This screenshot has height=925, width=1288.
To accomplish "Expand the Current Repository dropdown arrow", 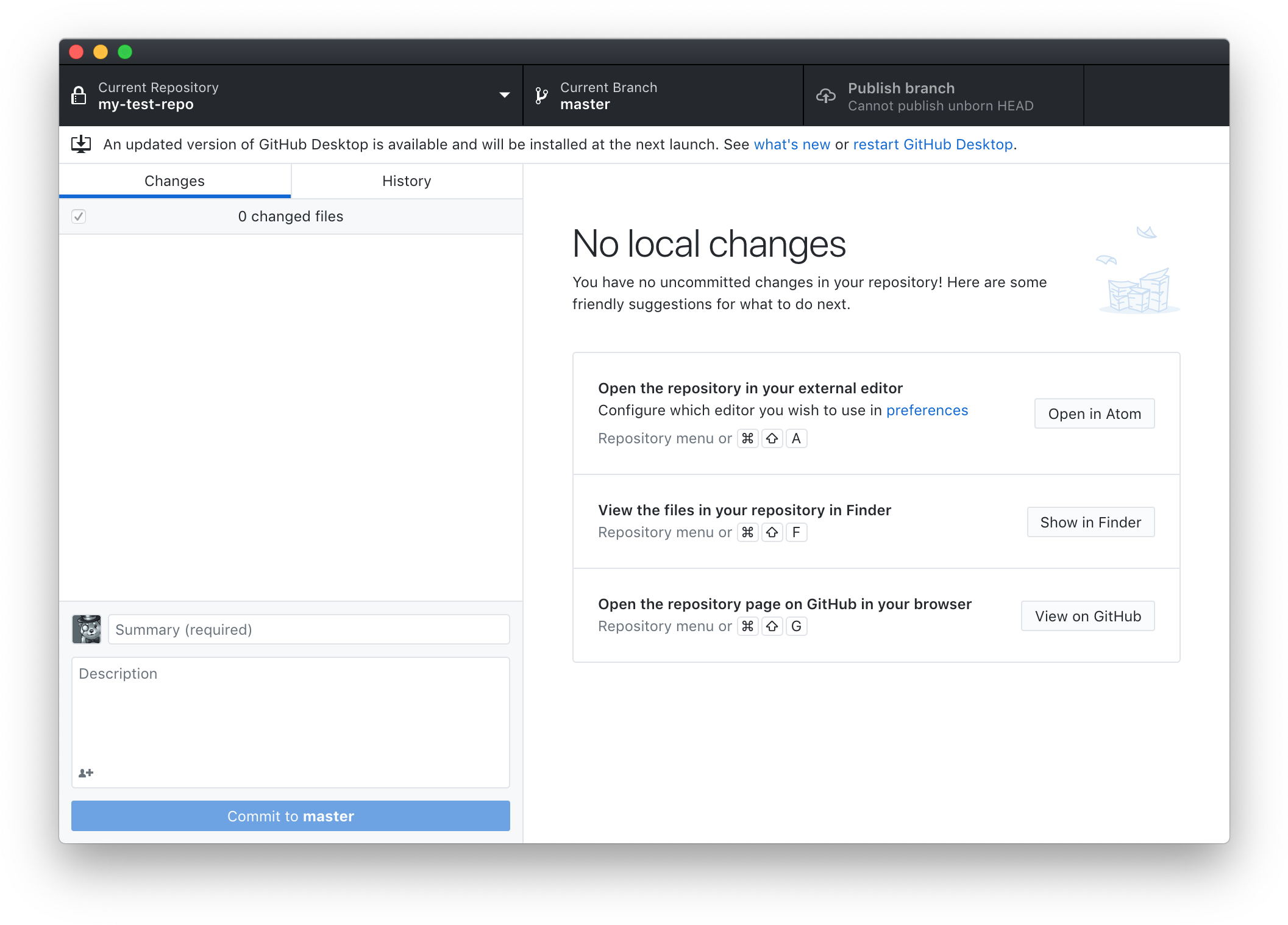I will [504, 95].
